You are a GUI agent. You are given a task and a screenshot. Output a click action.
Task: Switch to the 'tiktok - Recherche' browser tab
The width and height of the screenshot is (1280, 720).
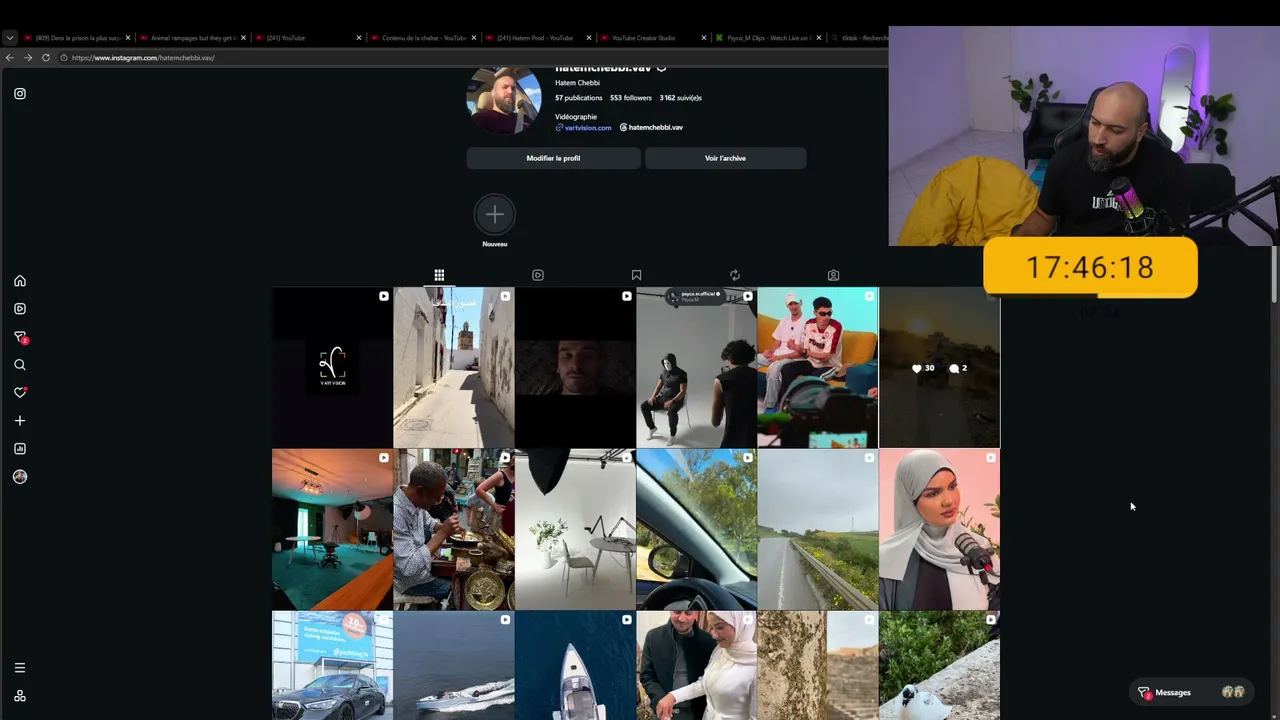pyautogui.click(x=858, y=38)
